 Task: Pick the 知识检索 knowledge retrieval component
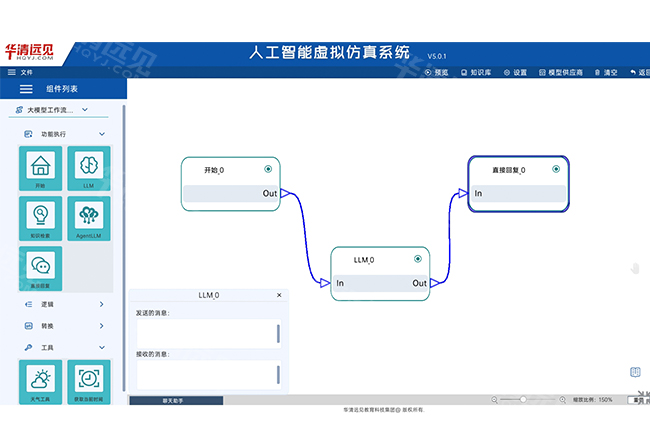[40, 217]
